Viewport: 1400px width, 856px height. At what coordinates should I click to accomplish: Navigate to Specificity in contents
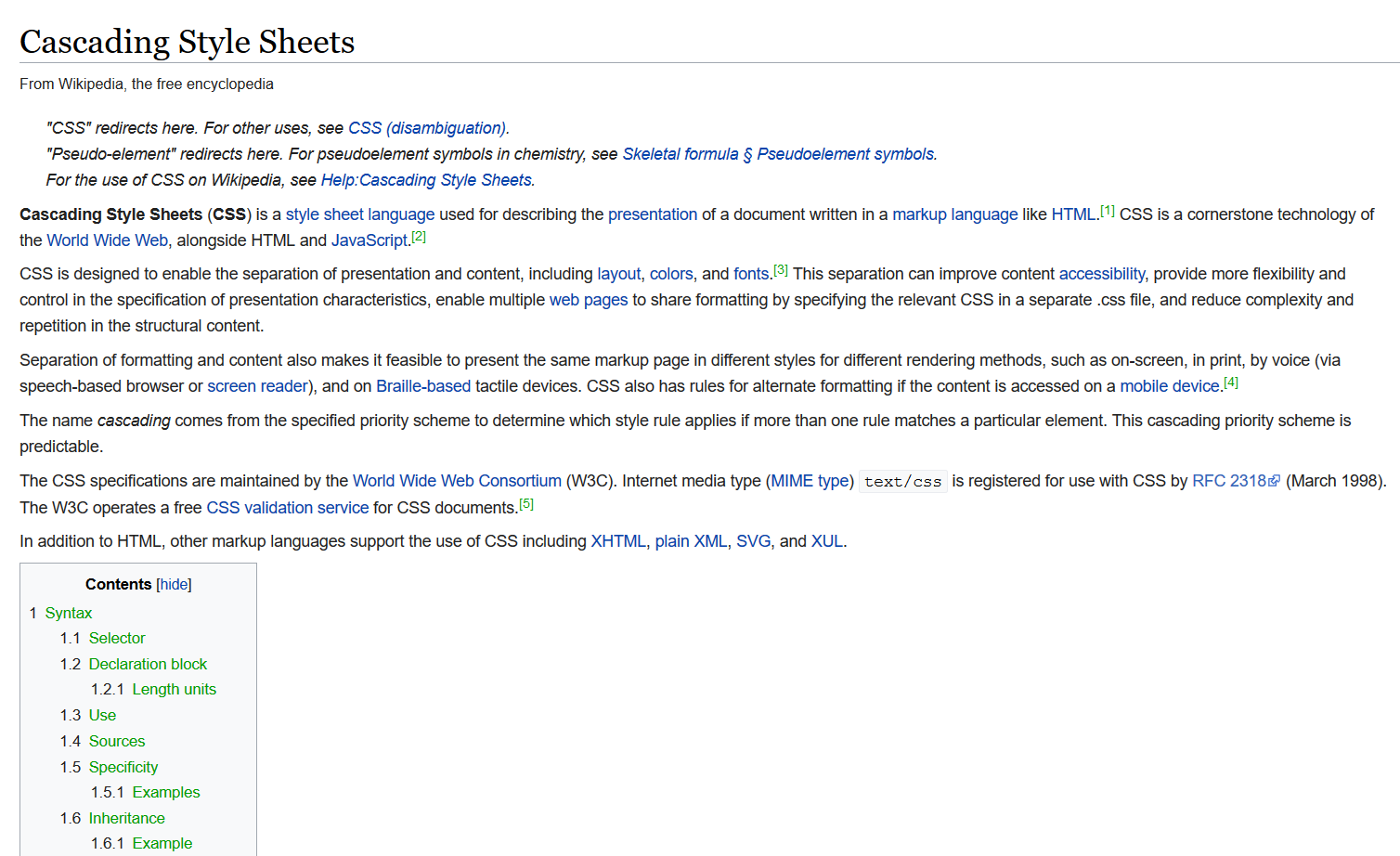123,767
